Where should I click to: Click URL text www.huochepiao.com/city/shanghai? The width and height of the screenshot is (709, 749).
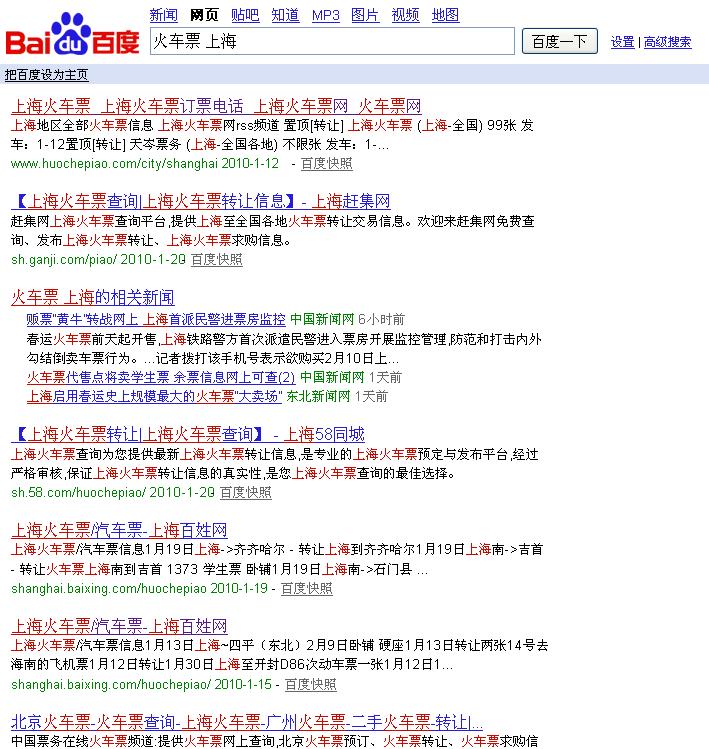click(114, 164)
